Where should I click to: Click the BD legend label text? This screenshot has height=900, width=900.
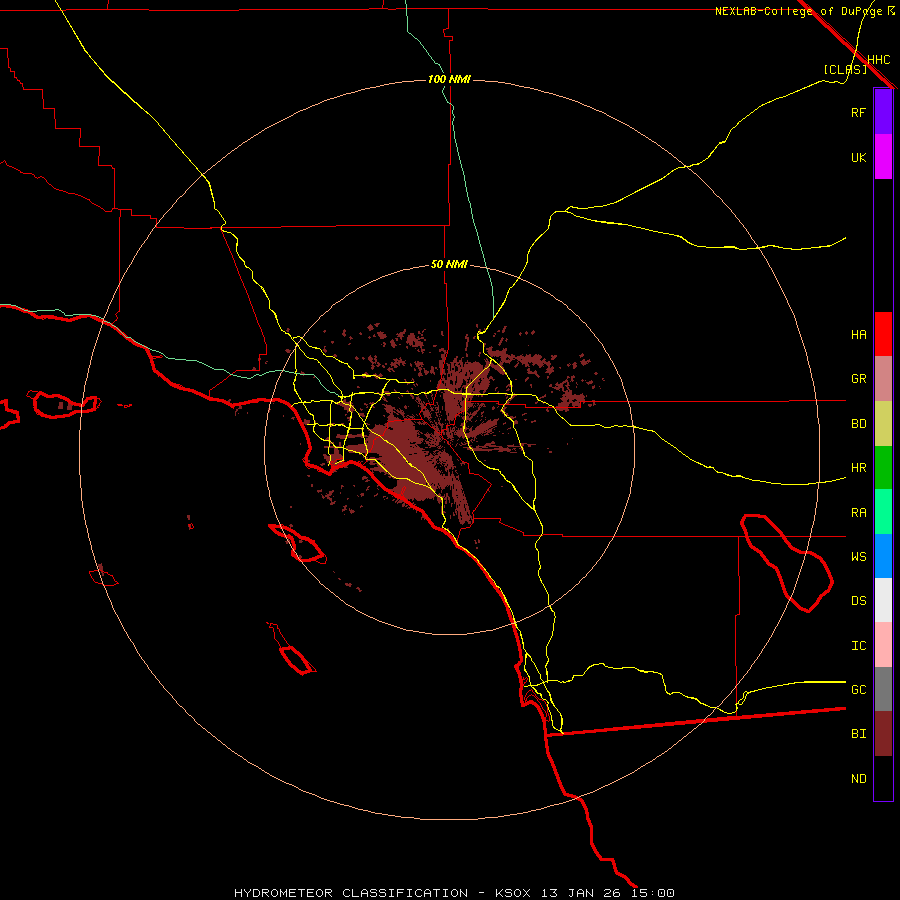858,424
